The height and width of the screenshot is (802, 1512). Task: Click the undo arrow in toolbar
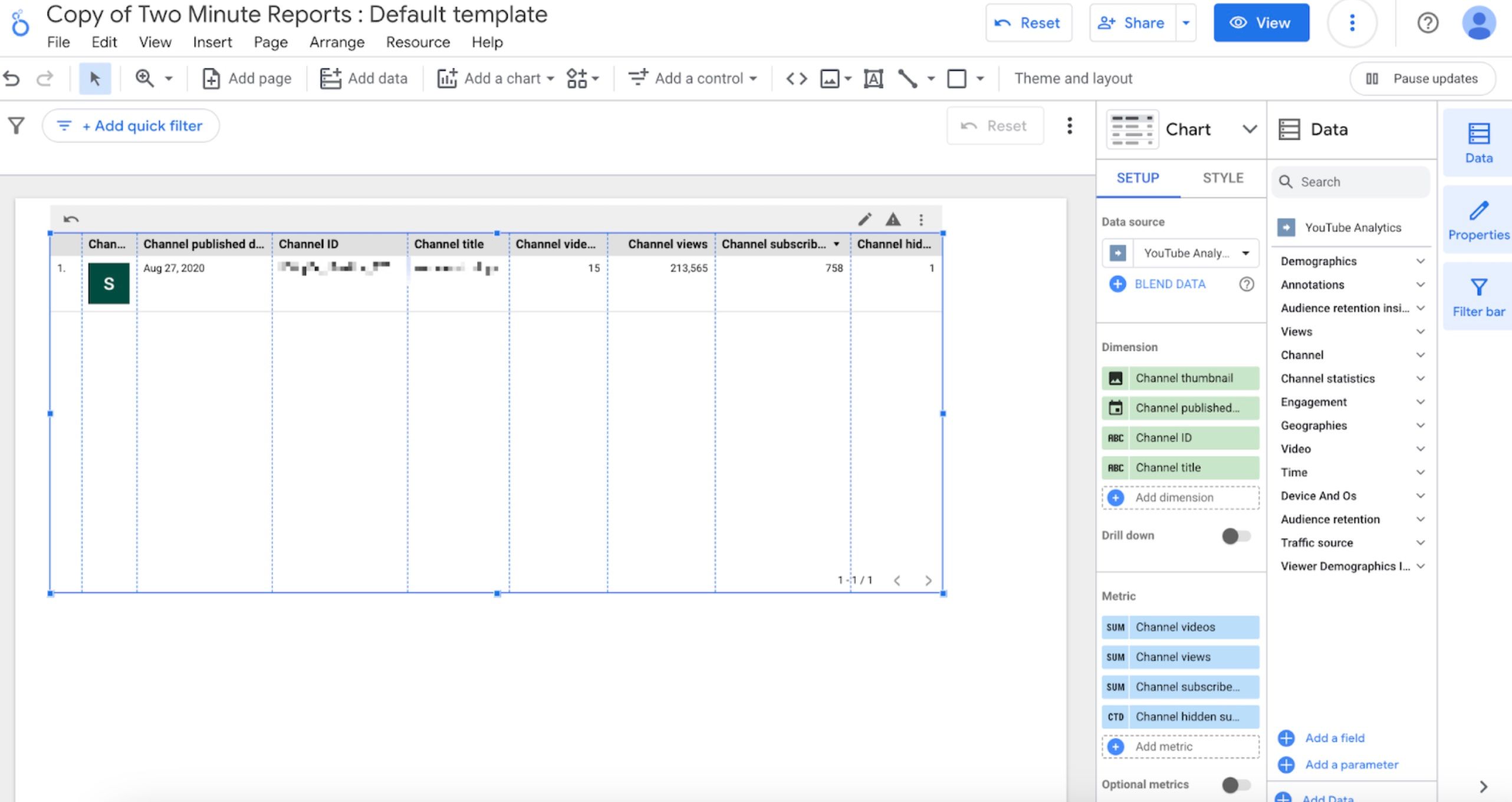click(x=12, y=78)
